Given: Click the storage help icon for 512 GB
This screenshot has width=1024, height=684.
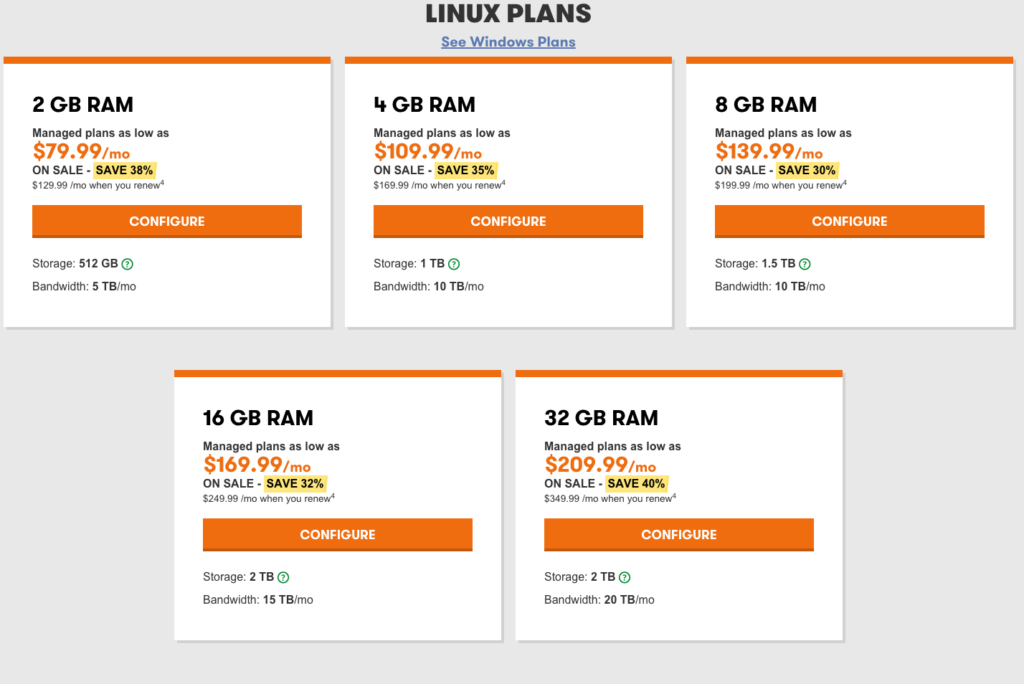Looking at the screenshot, I should point(128,264).
